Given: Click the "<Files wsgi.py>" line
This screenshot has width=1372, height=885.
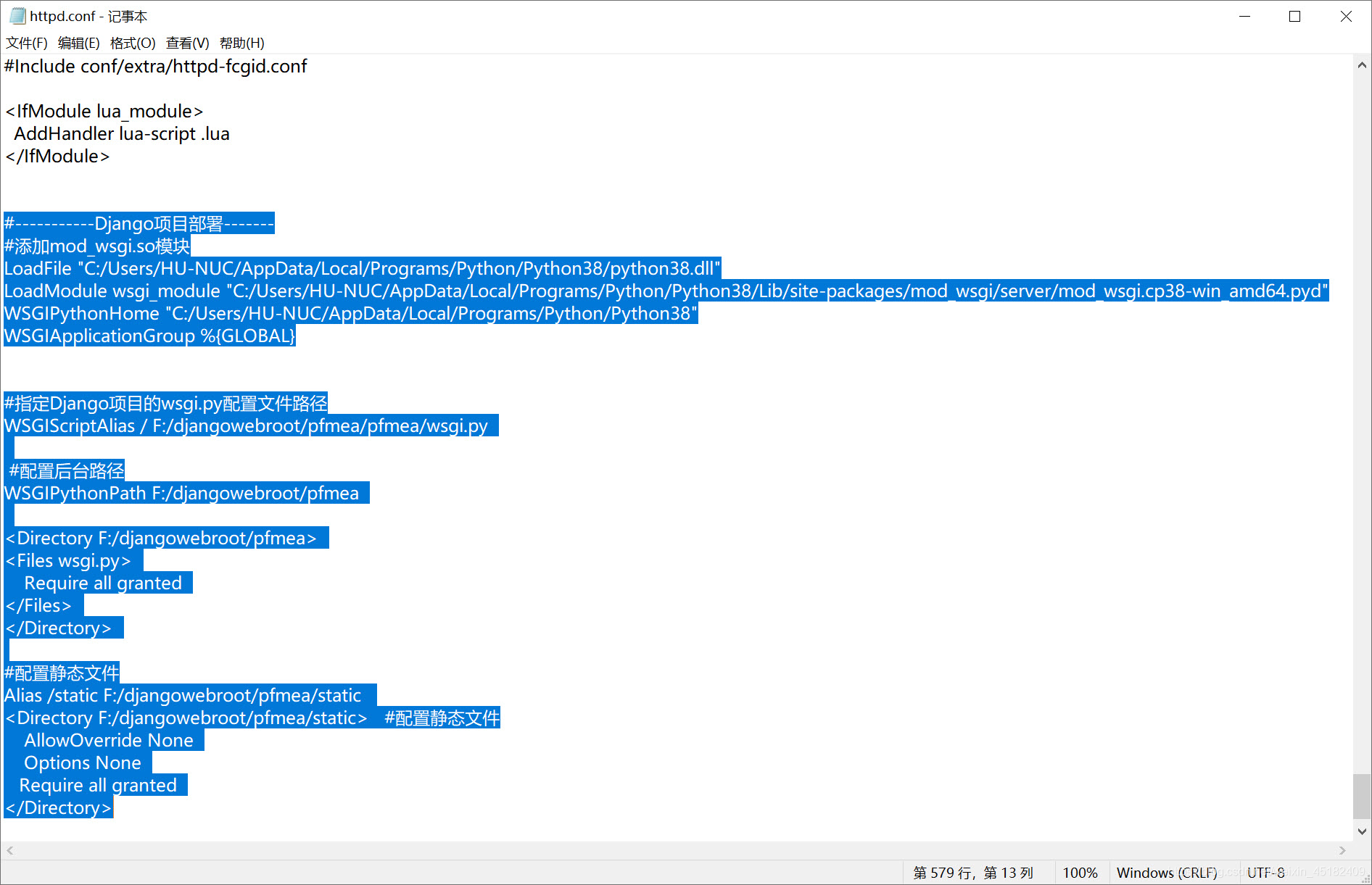Looking at the screenshot, I should click(x=68, y=560).
